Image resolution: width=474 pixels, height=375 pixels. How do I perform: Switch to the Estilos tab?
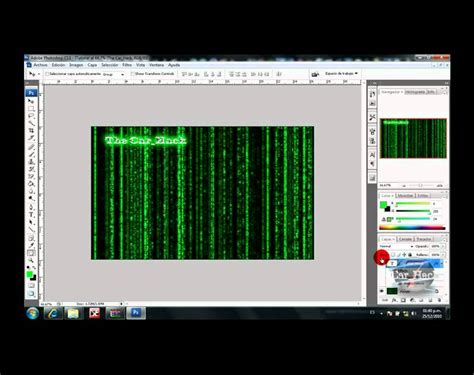tap(423, 196)
